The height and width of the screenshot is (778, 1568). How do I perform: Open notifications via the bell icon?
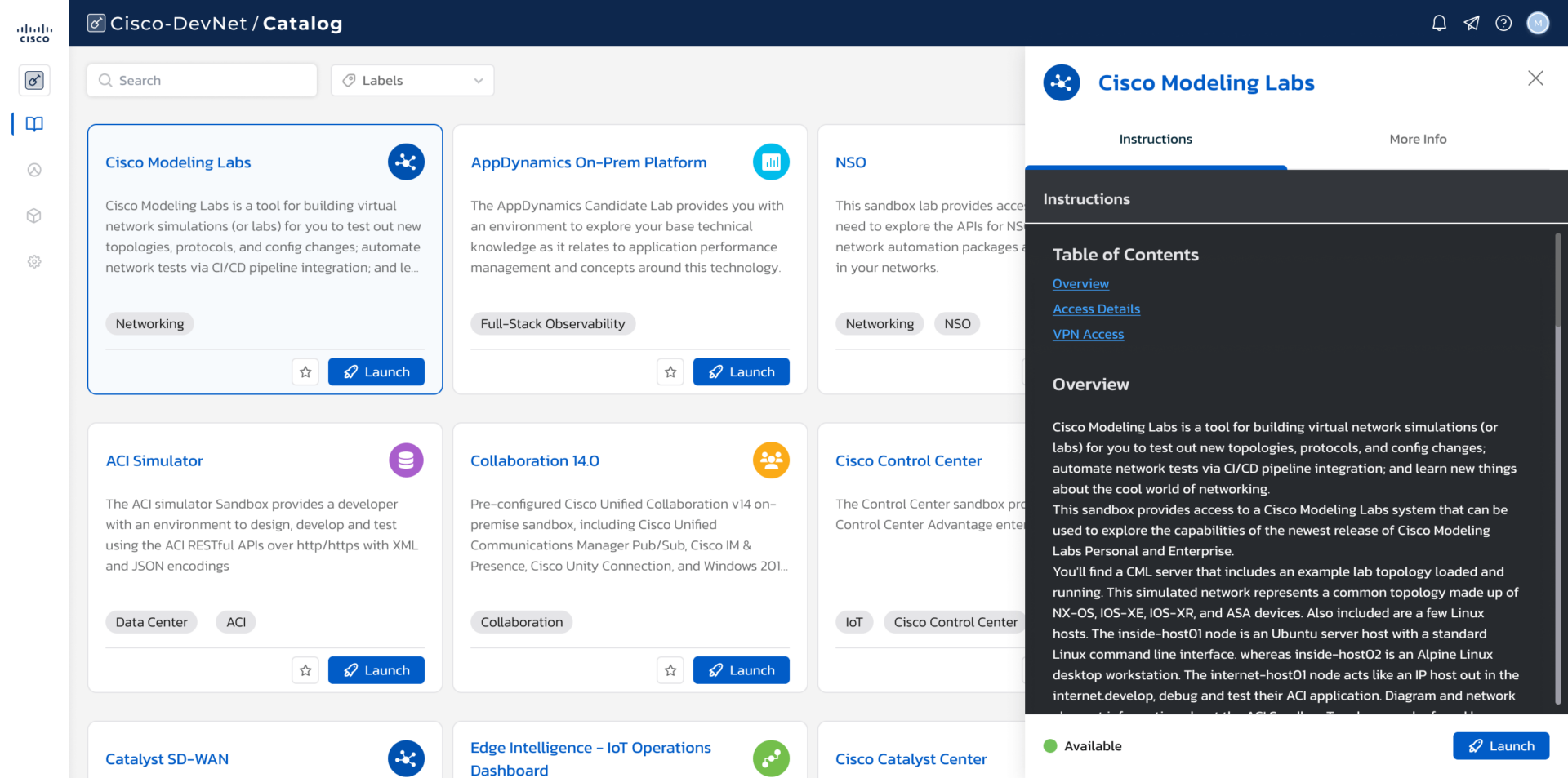(1439, 23)
